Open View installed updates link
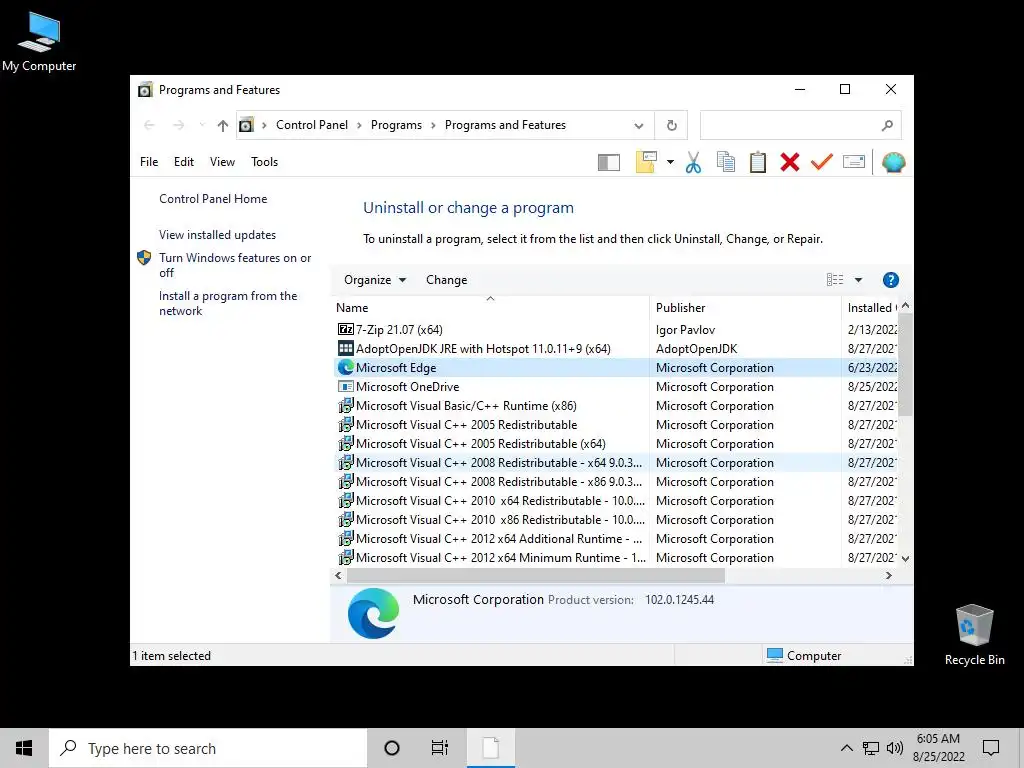Viewport: 1024px width, 768px height. click(x=217, y=234)
